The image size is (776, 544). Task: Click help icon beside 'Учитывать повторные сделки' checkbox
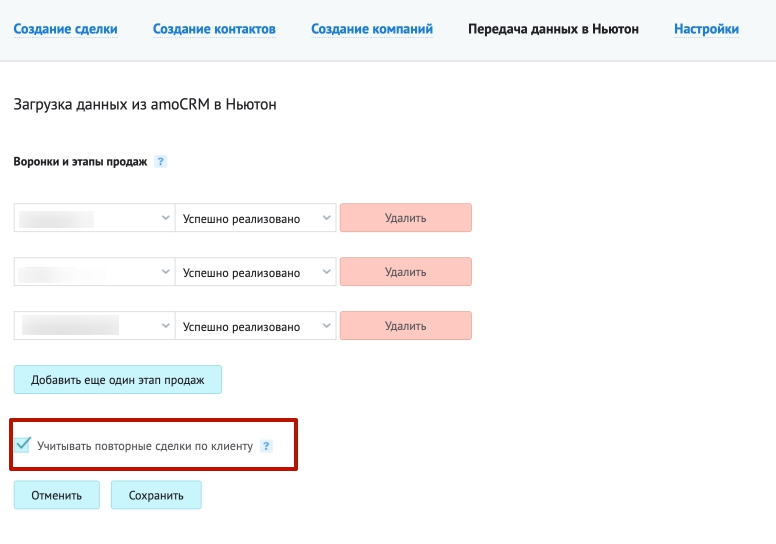pyautogui.click(x=266, y=446)
